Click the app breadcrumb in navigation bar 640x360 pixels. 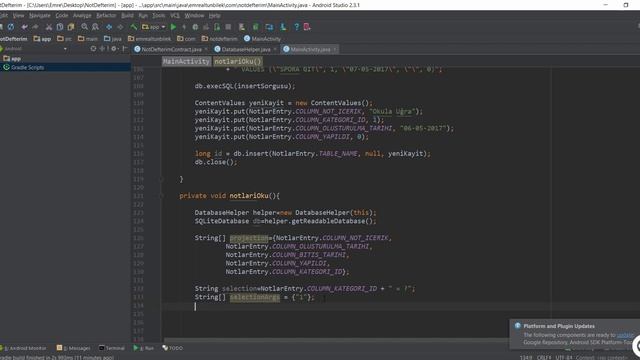(42, 39)
